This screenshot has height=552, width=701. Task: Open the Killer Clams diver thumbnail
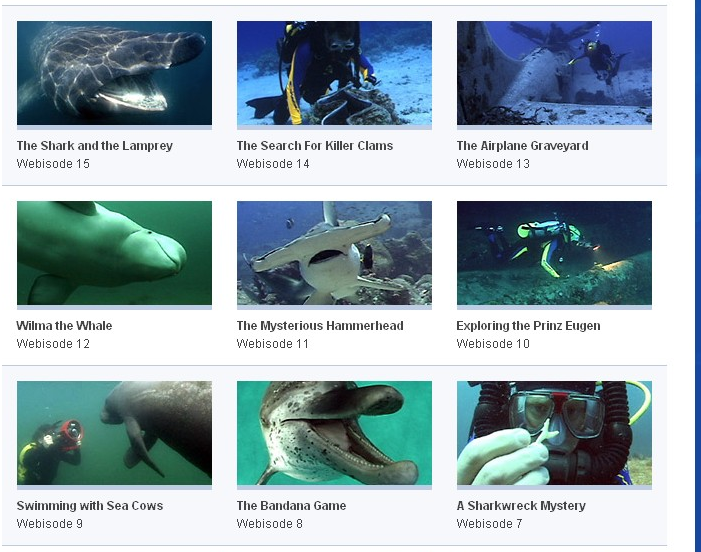tap(334, 73)
